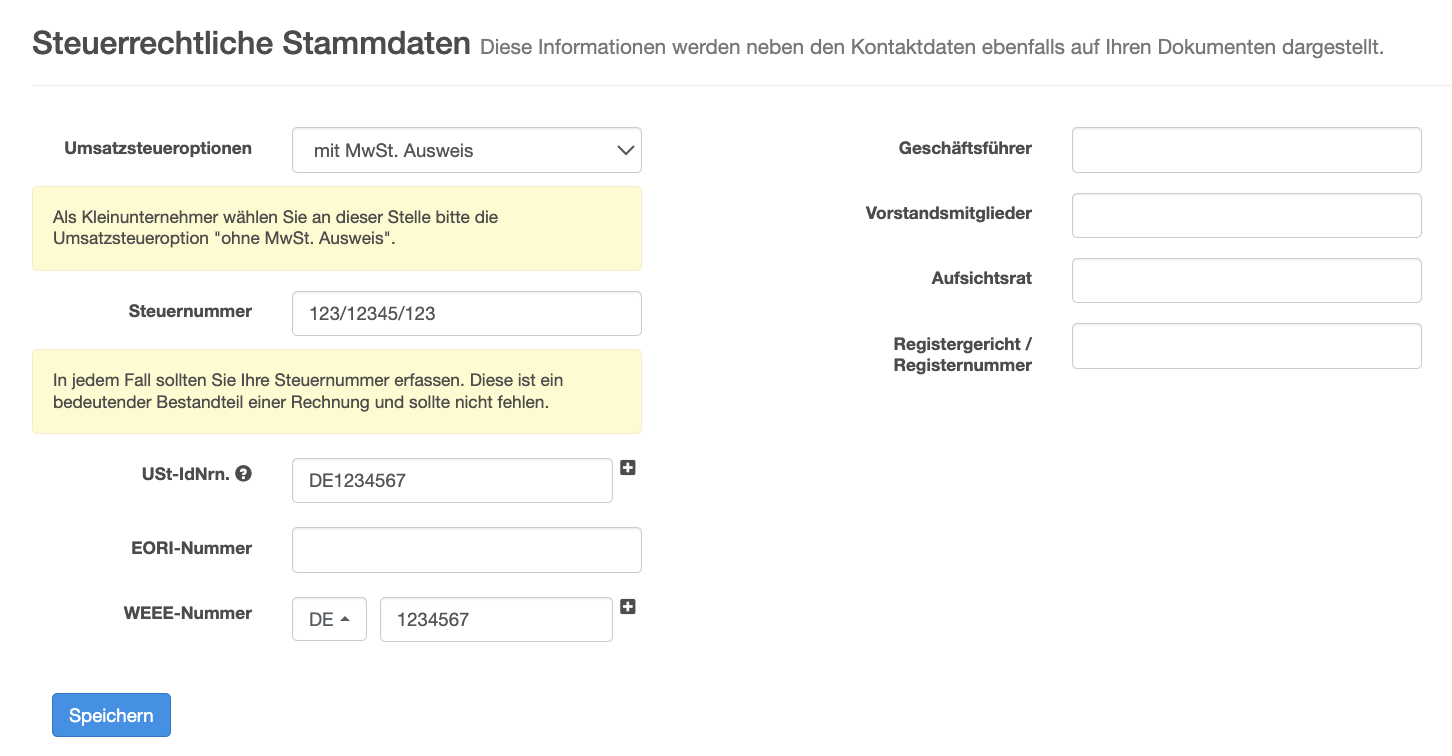Screen dimensions: 1452x756
Task: Click the Registergericht / Registernummer input field
Action: (x=1246, y=346)
